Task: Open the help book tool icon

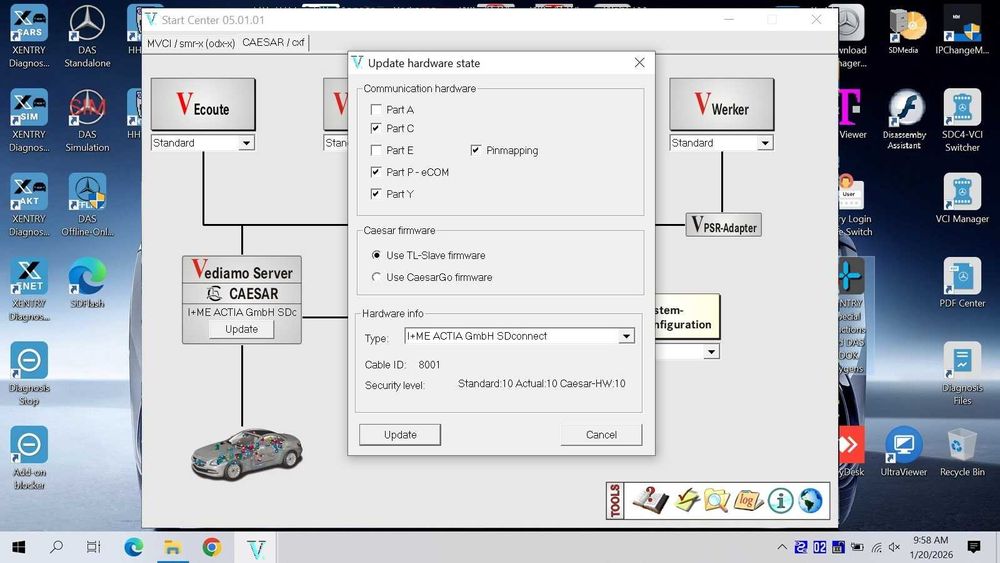Action: [651, 501]
